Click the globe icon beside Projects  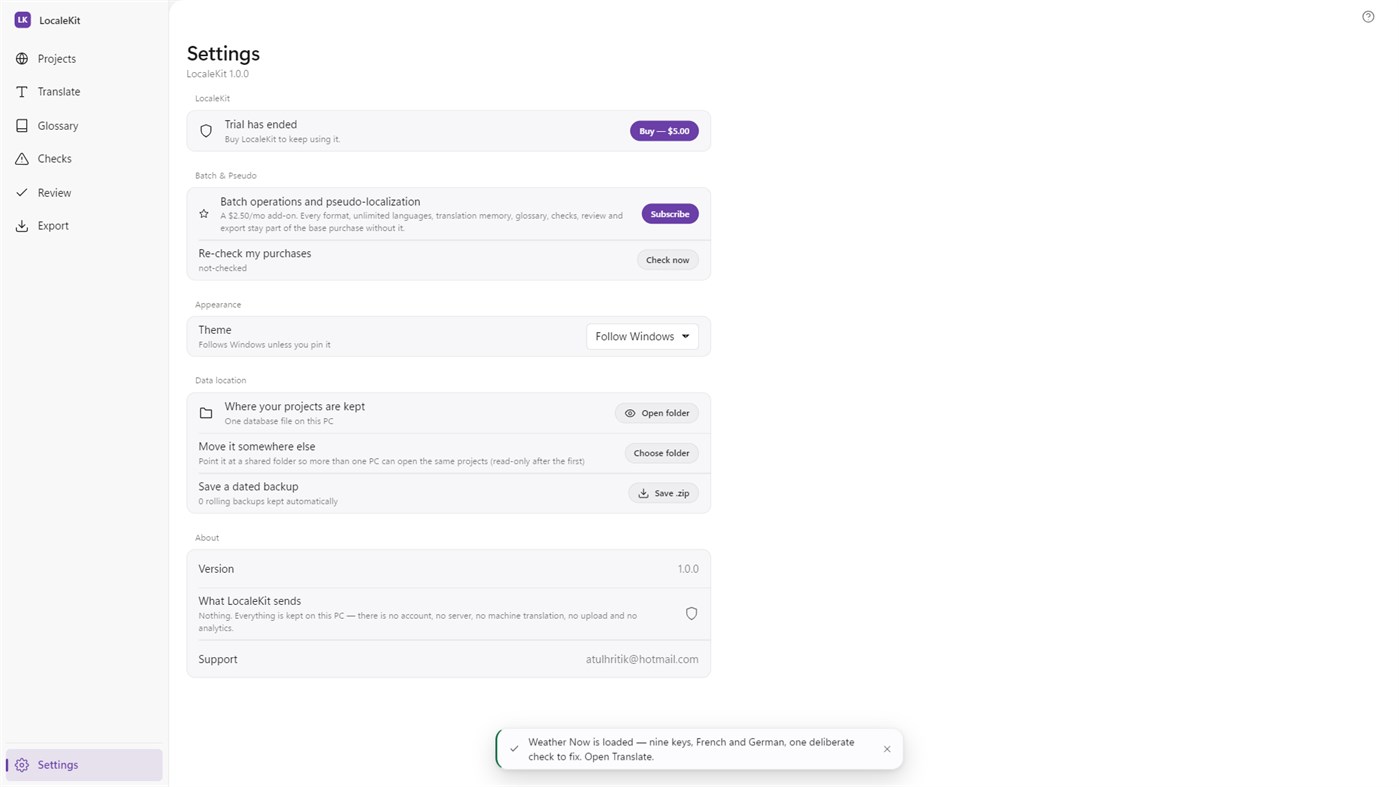coord(22,59)
